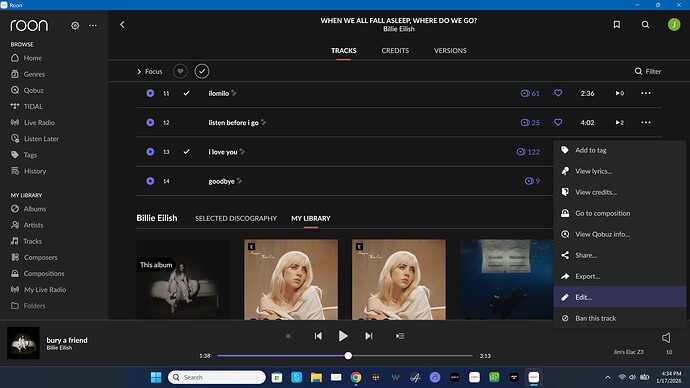Show play count 25 for listen before i go

coord(530,122)
